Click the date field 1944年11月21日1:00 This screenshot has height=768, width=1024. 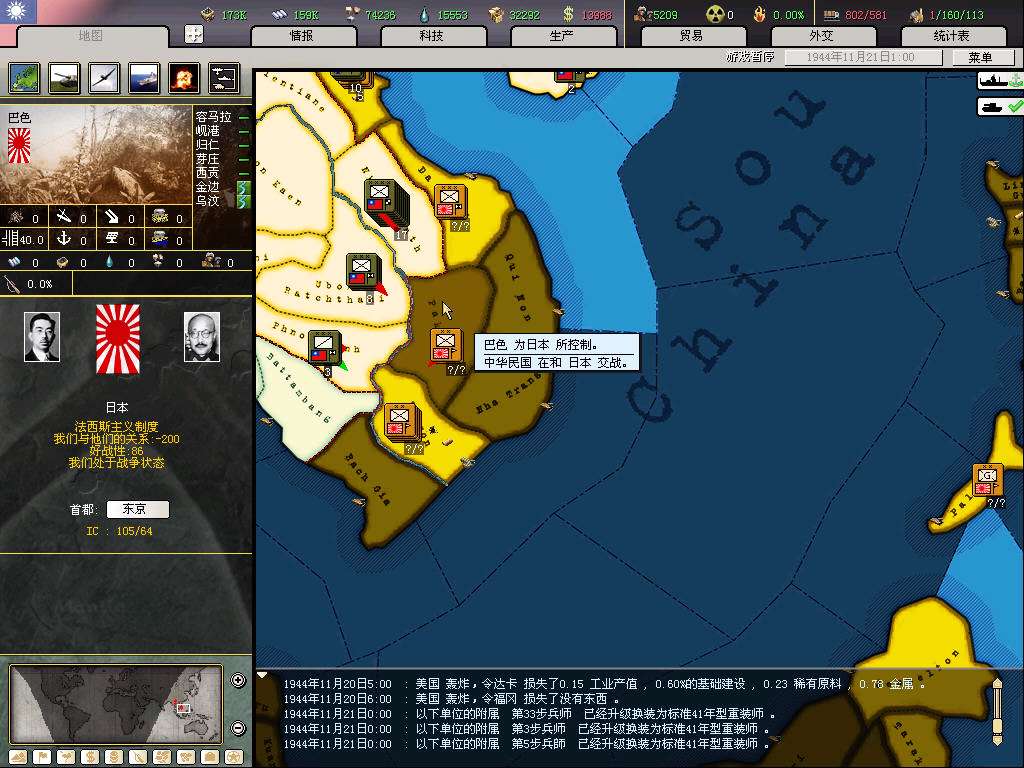861,57
